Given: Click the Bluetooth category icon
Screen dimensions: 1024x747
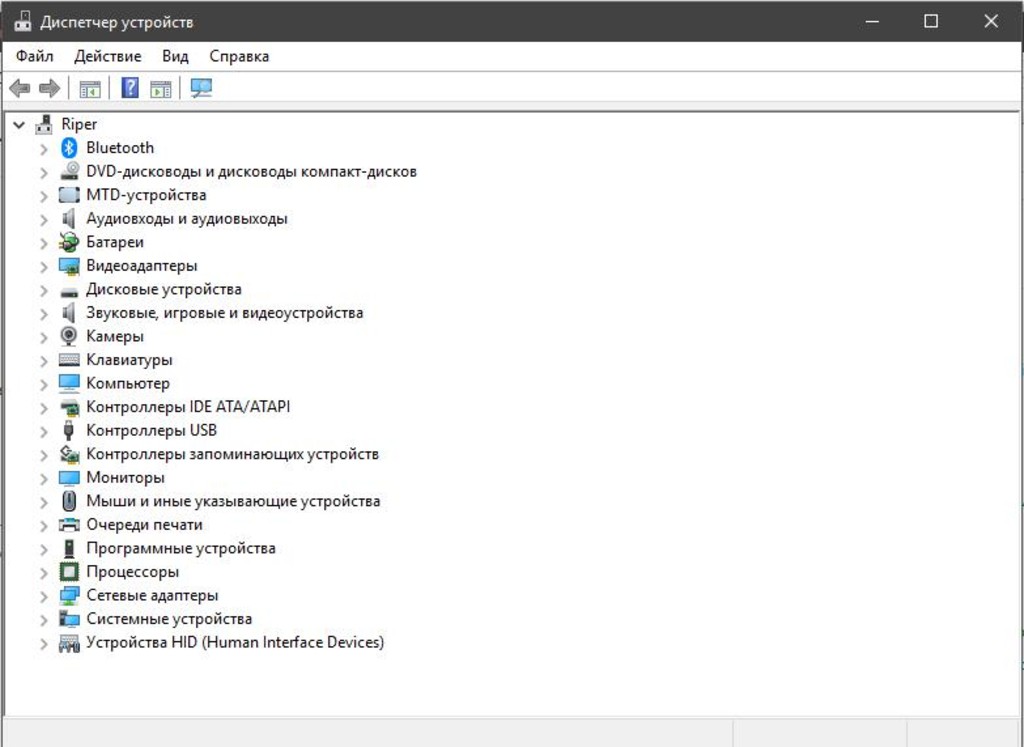Looking at the screenshot, I should pos(69,148).
